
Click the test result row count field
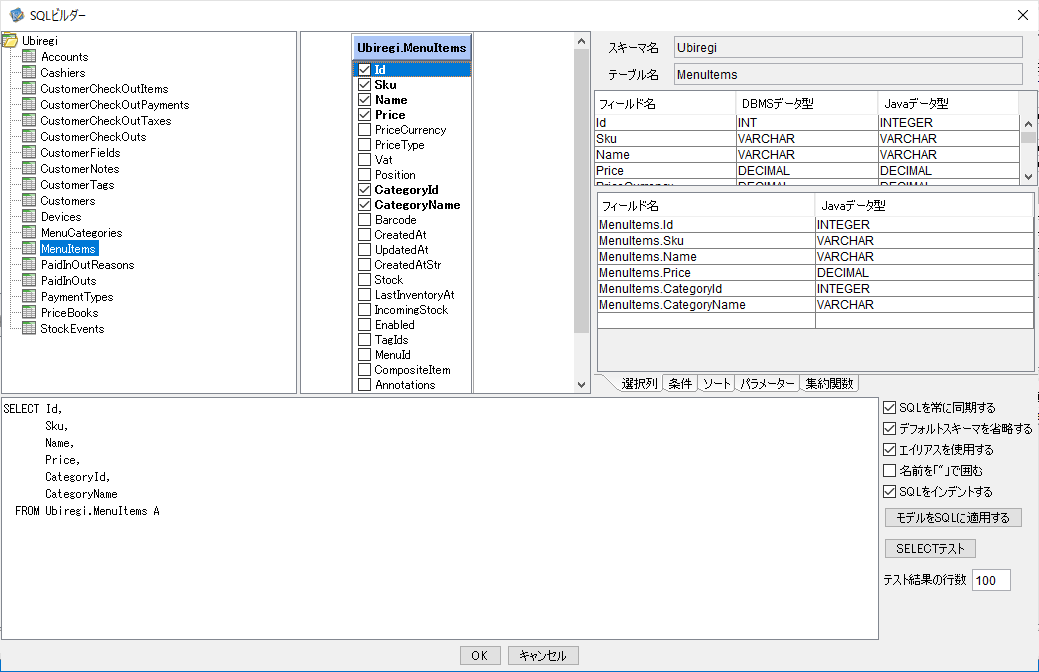991,581
